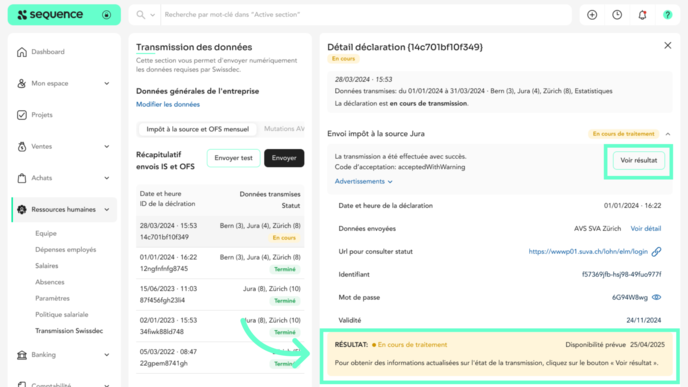688x387 pixels.
Task: Select declaration row 34fiwk88ld748
Action: click(220, 326)
